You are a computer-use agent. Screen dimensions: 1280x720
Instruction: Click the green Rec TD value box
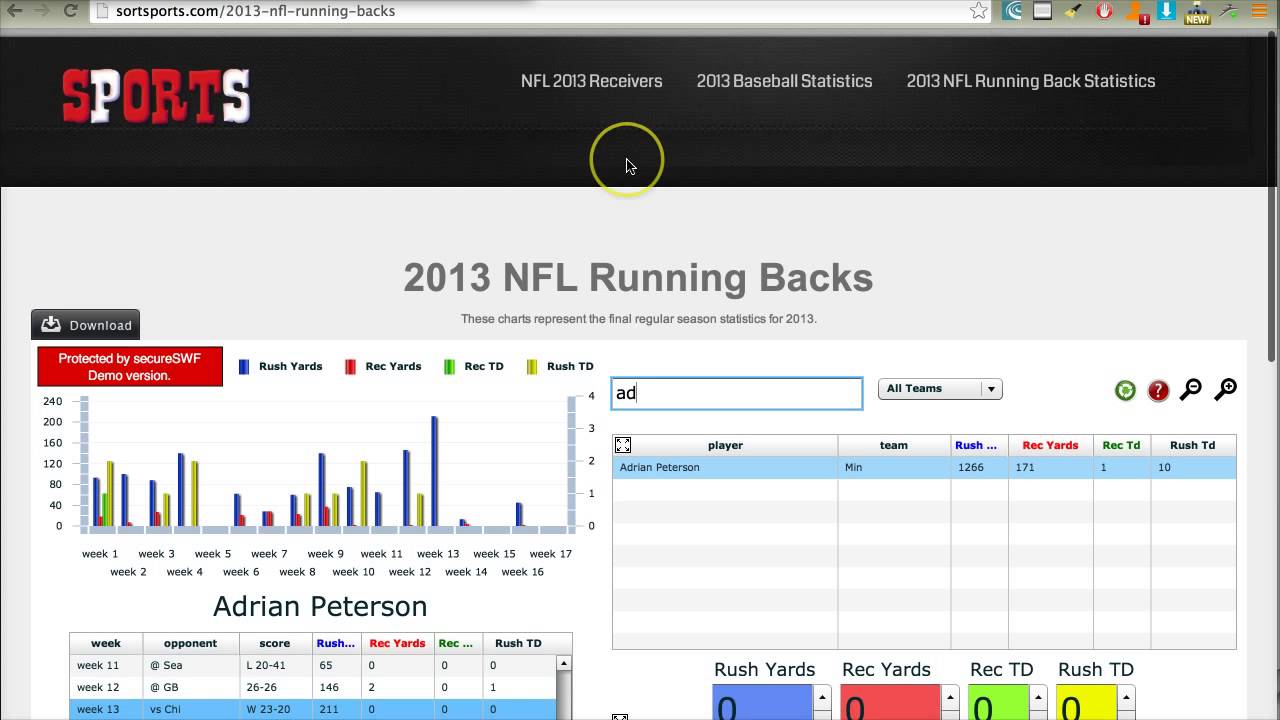click(998, 702)
